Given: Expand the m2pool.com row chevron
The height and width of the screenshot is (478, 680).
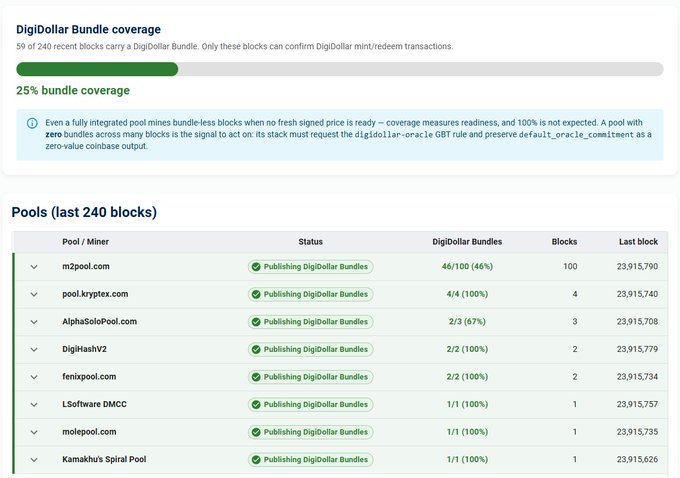Looking at the screenshot, I should tap(34, 267).
